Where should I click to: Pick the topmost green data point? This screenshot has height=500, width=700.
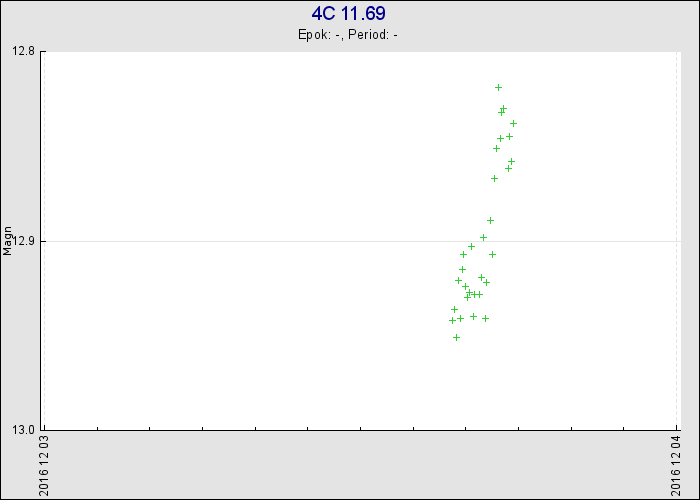(x=498, y=87)
